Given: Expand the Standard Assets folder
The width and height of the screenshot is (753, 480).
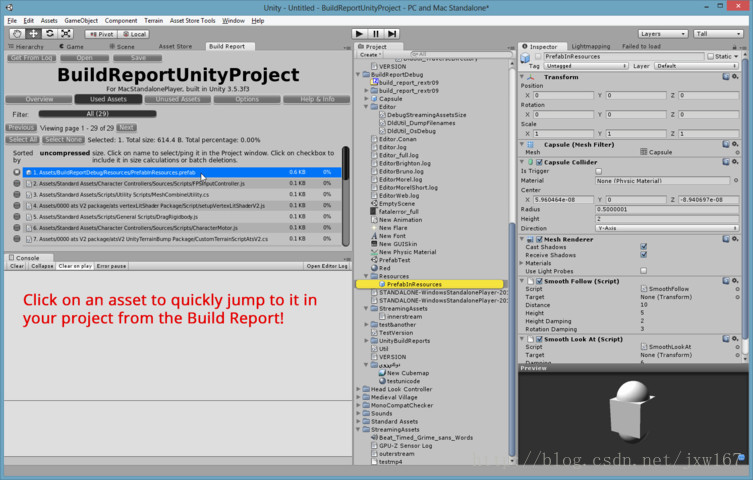Looking at the screenshot, I should tap(358, 421).
